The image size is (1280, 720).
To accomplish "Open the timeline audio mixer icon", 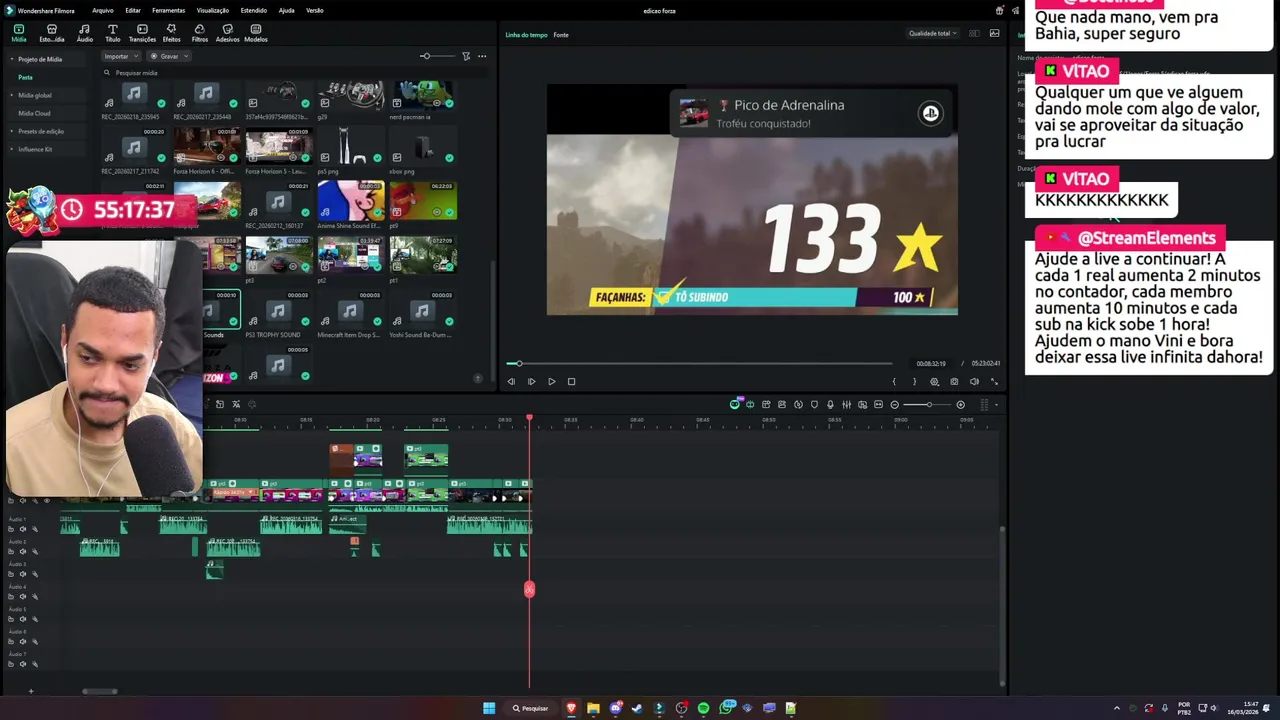I will pyautogui.click(x=846, y=404).
